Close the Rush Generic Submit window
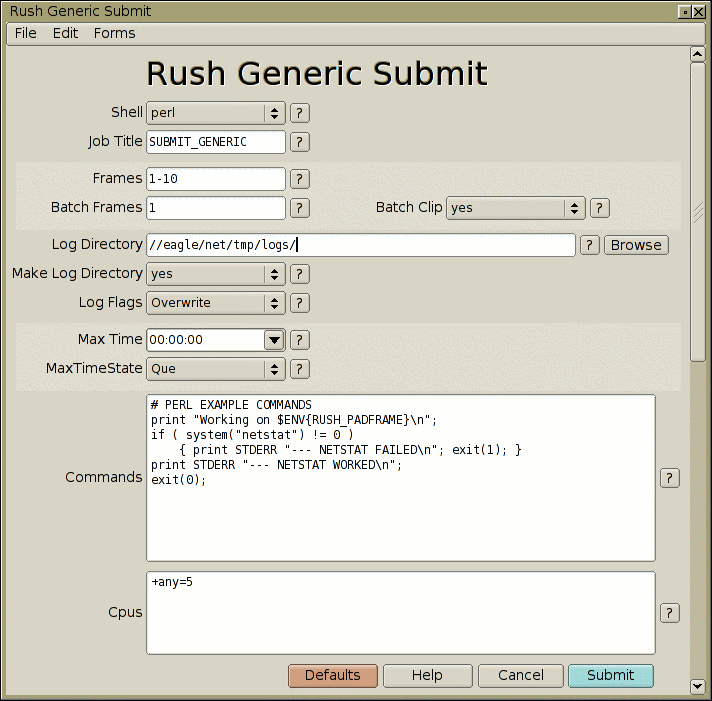The height and width of the screenshot is (701, 712). tap(699, 12)
